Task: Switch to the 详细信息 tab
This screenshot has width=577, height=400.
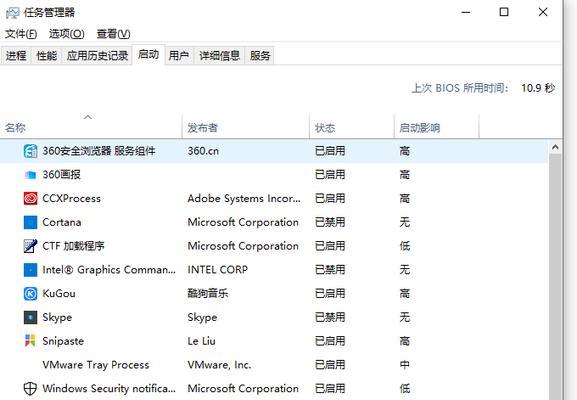Action: (219, 56)
